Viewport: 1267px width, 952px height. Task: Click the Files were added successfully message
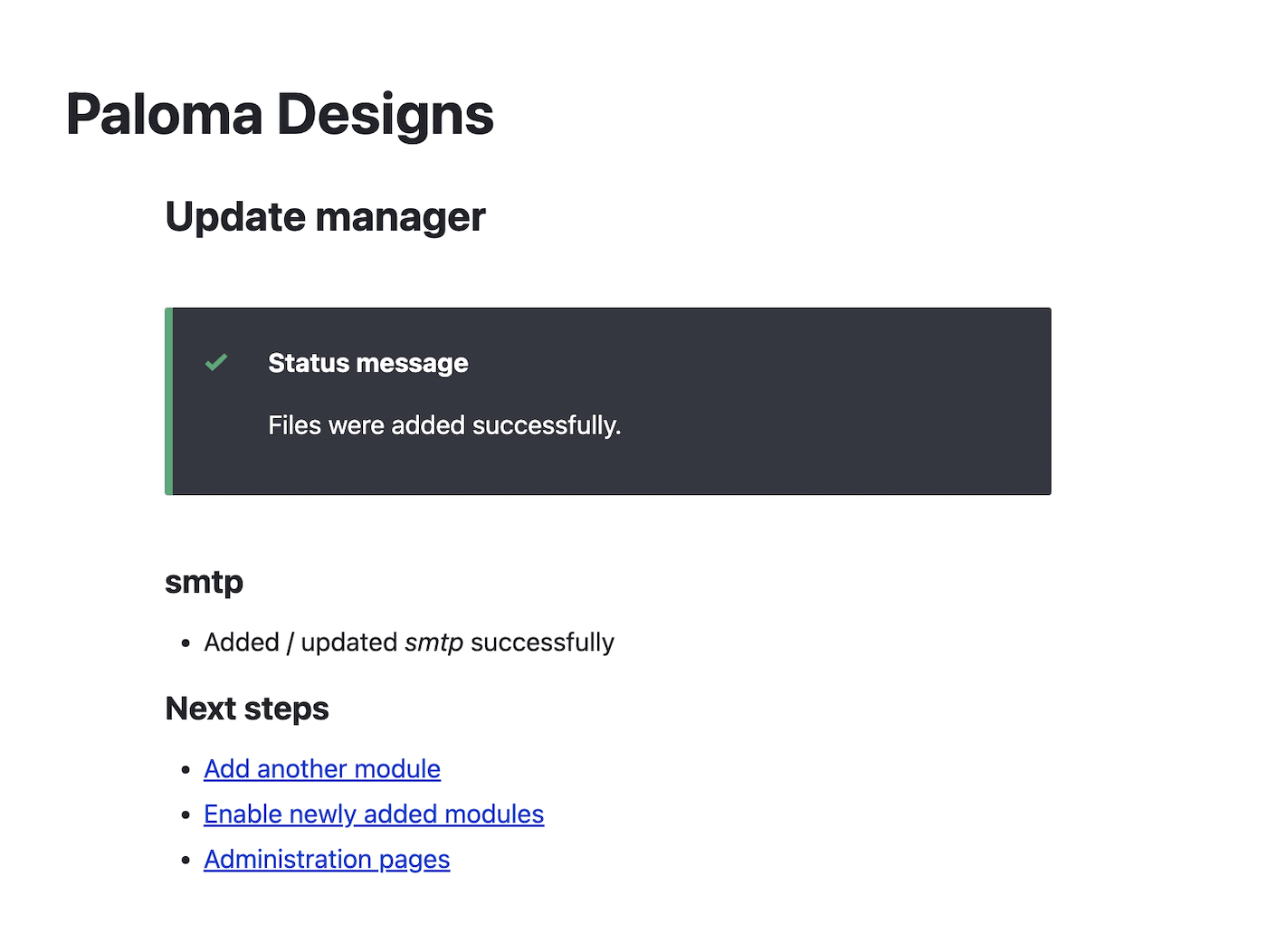(444, 424)
